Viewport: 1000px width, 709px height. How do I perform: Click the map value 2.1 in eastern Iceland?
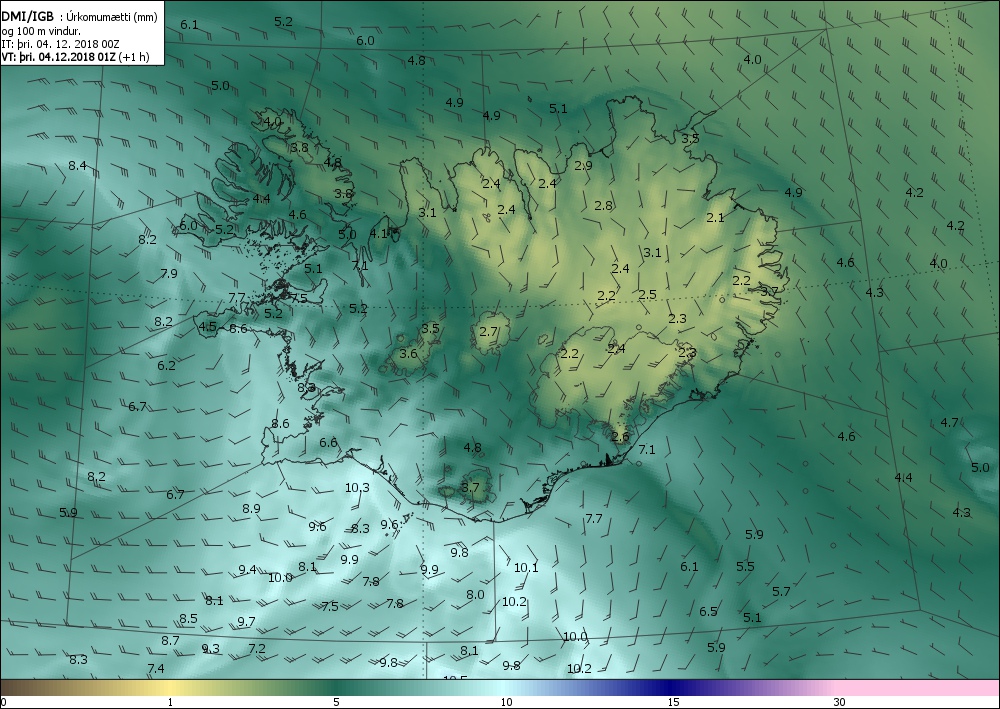point(716,217)
